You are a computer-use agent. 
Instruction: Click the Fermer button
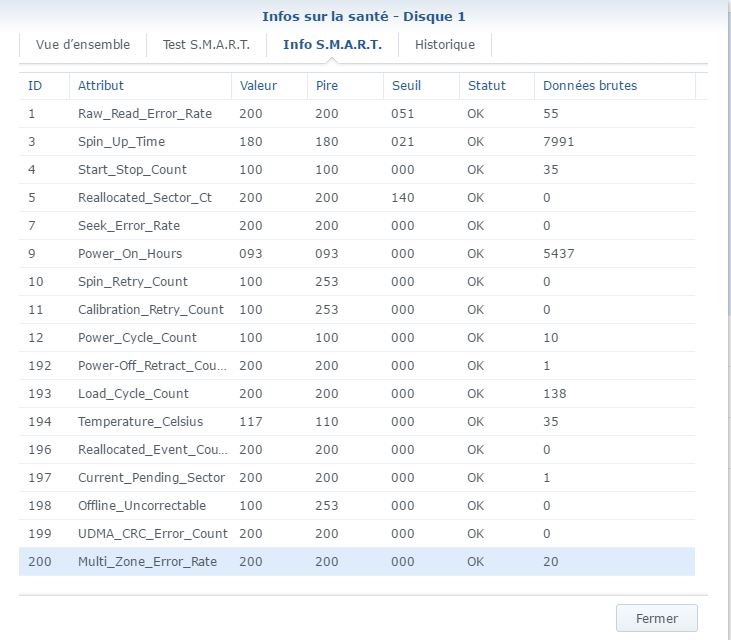click(x=656, y=618)
